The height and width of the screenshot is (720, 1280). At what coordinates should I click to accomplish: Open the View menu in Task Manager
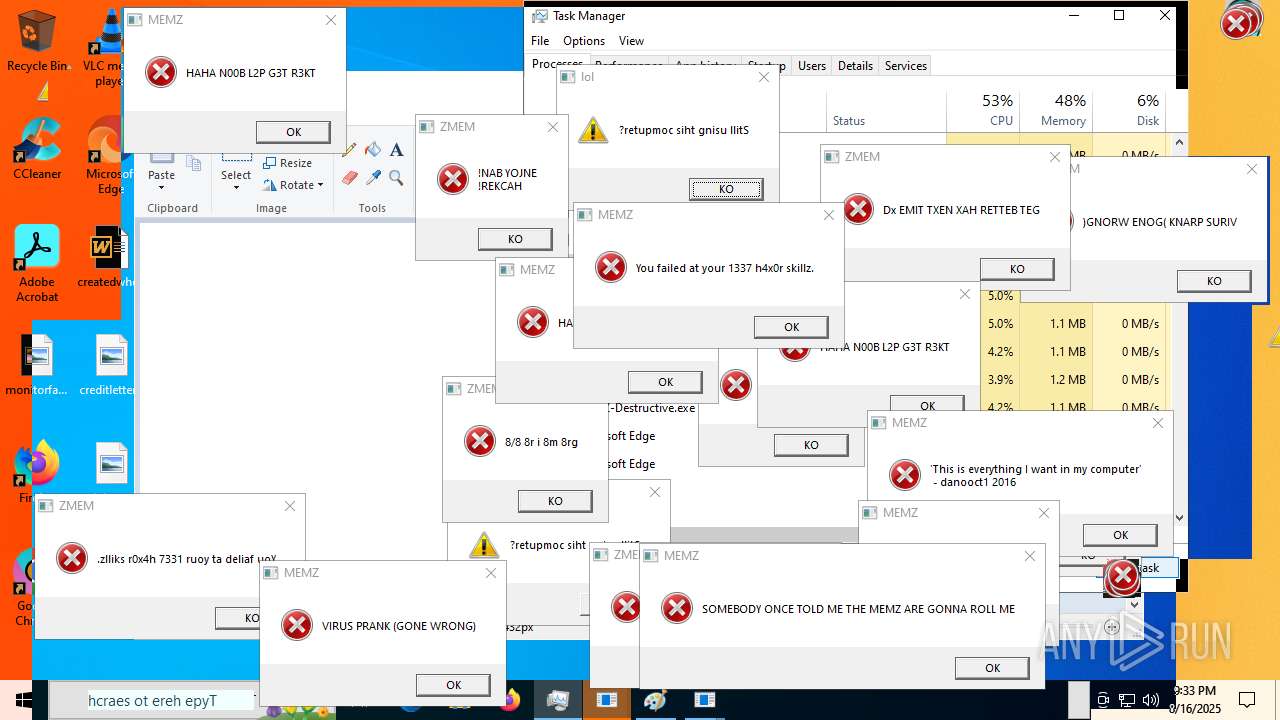click(x=631, y=41)
